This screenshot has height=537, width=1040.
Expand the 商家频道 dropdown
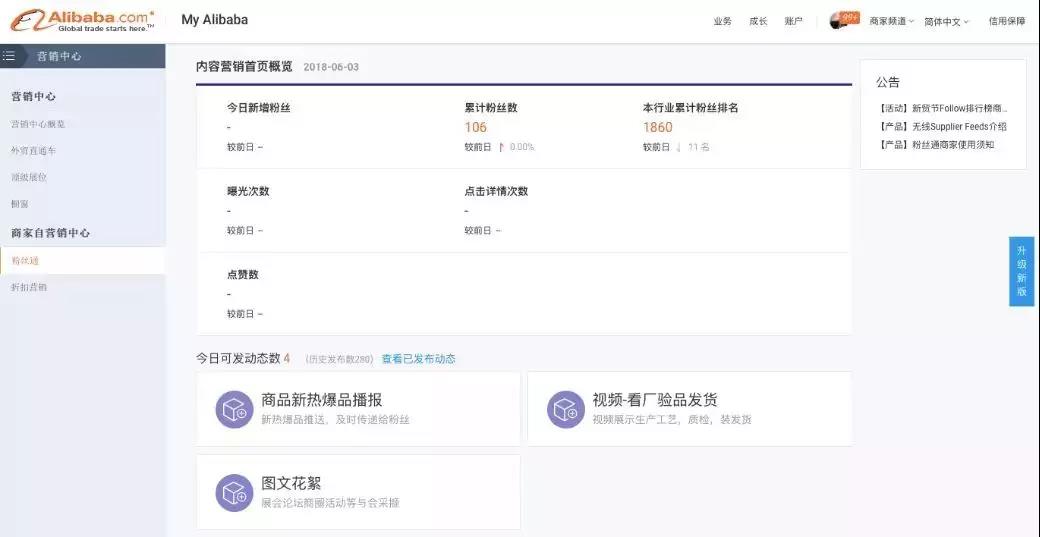point(891,21)
